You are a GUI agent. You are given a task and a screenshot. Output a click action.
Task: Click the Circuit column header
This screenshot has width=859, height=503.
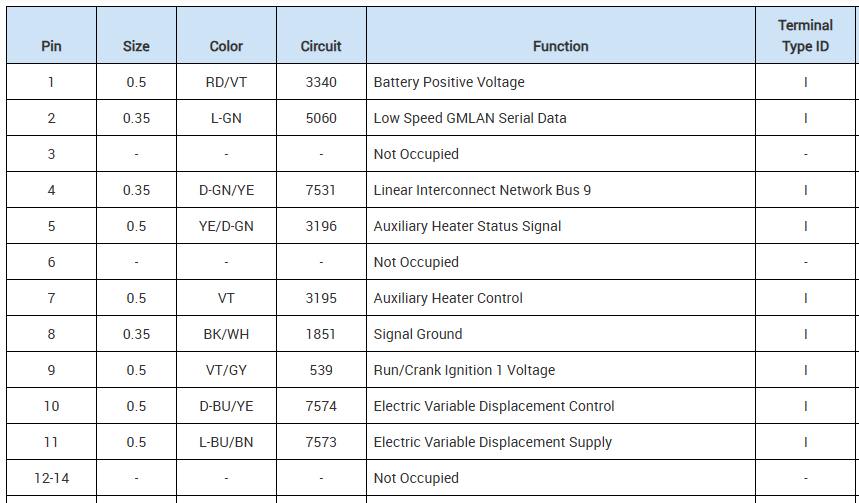coord(321,46)
